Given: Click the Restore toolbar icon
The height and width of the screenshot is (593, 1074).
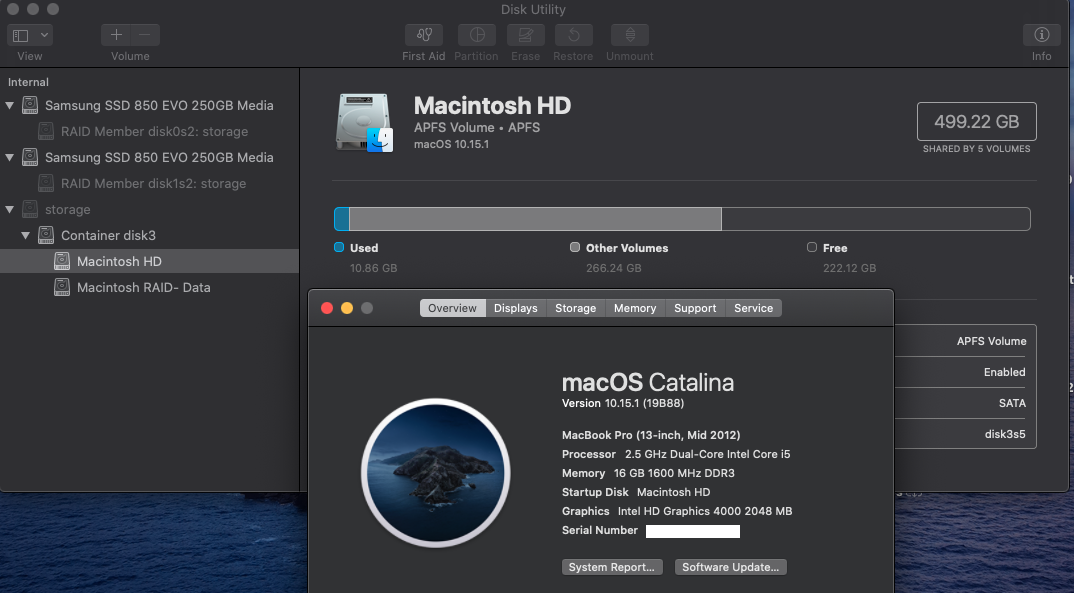Looking at the screenshot, I should click(573, 35).
